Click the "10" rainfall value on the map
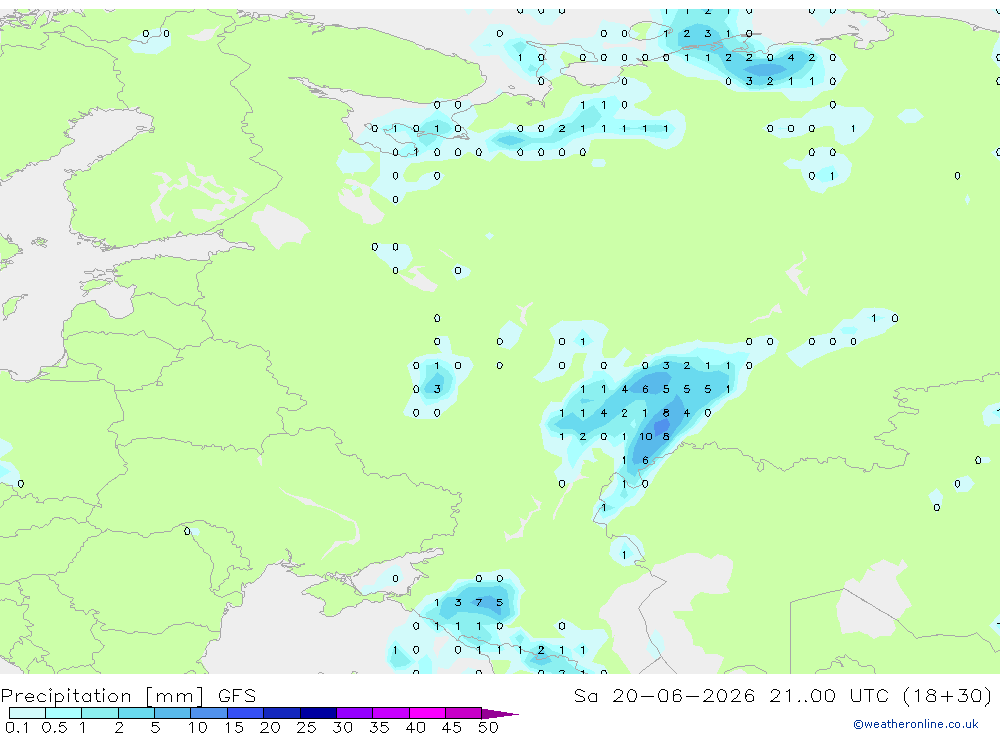The image size is (1000, 733). click(x=646, y=436)
